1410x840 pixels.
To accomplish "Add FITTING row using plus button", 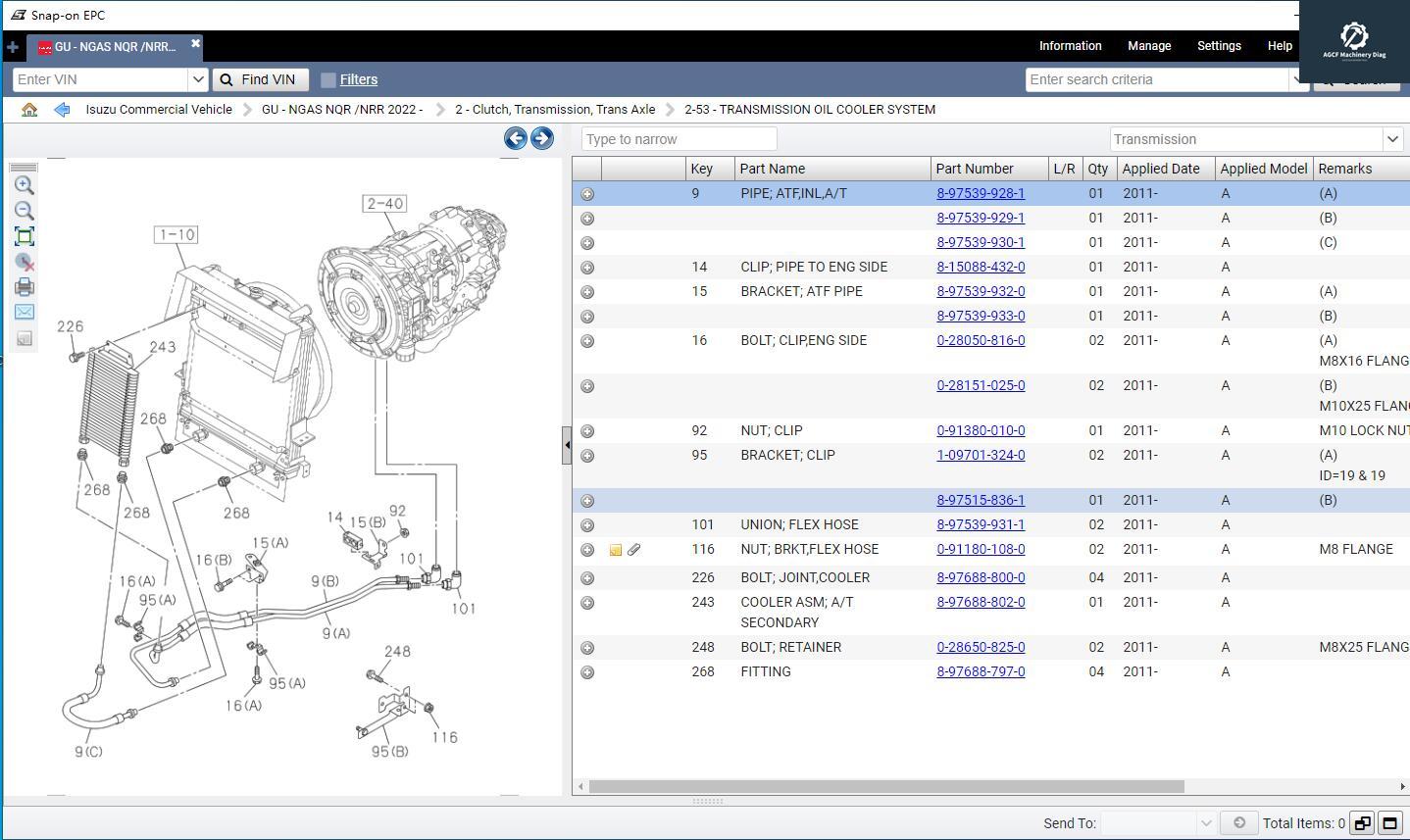I will (587, 672).
